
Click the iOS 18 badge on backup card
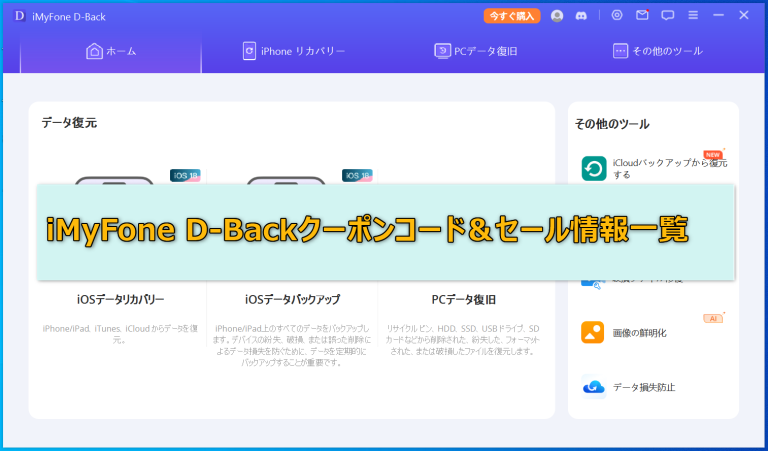pyautogui.click(x=357, y=175)
